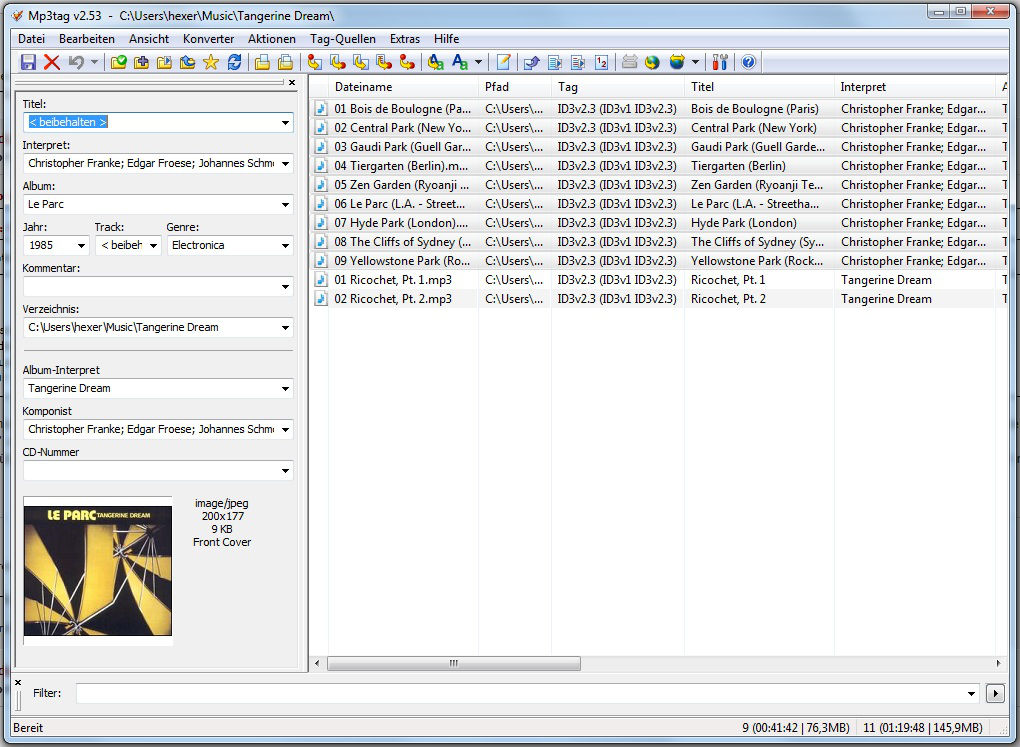
Task: Open the Album dropdown with Le Parc
Action: (285, 205)
